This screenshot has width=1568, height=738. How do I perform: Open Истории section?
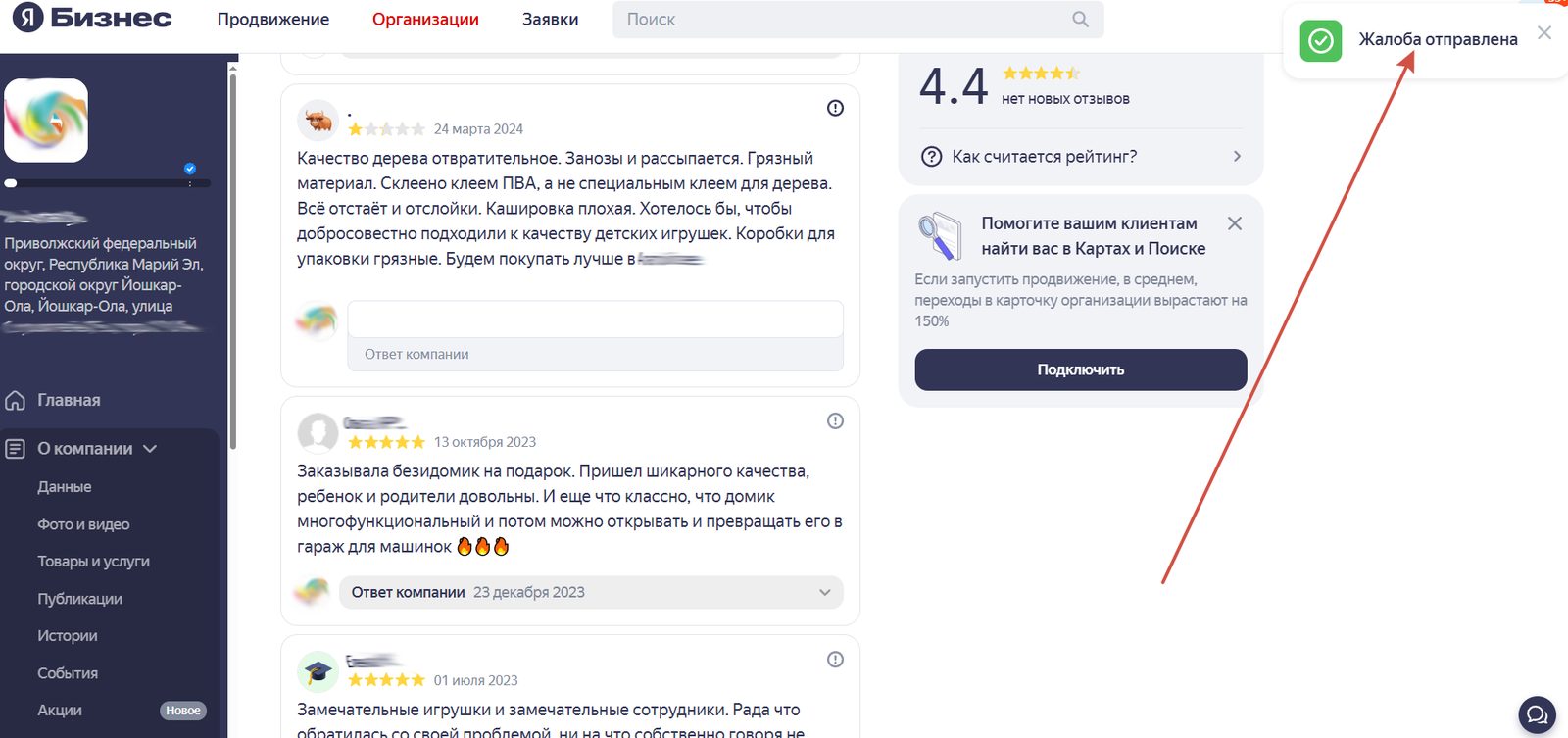(x=68, y=636)
